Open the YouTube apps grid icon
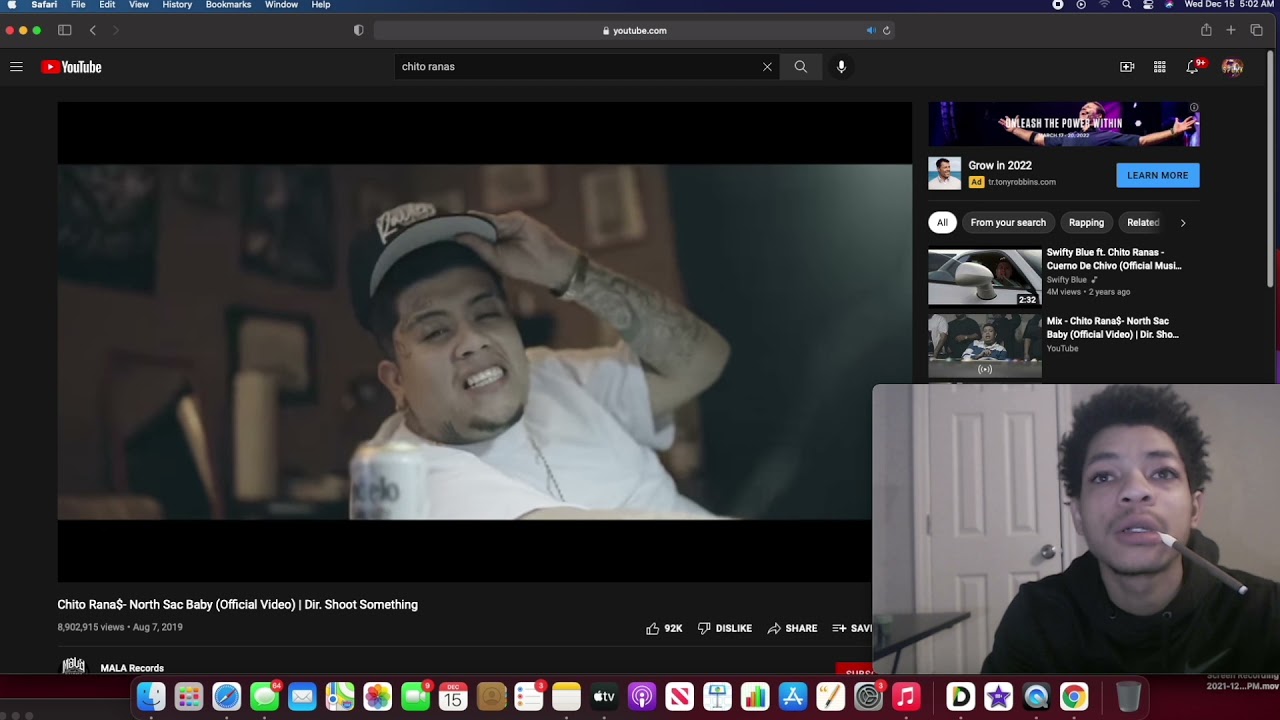The image size is (1280, 720). click(1160, 67)
